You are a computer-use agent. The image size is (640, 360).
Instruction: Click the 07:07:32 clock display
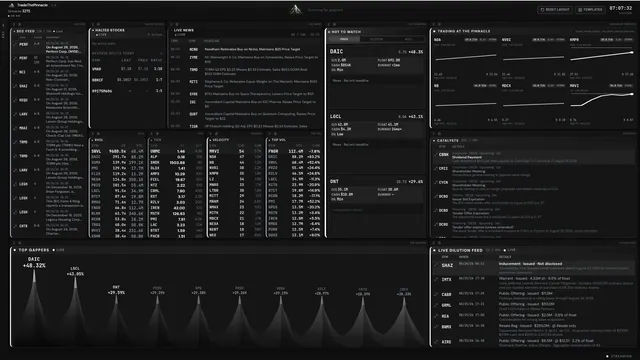pyautogui.click(x=620, y=8)
